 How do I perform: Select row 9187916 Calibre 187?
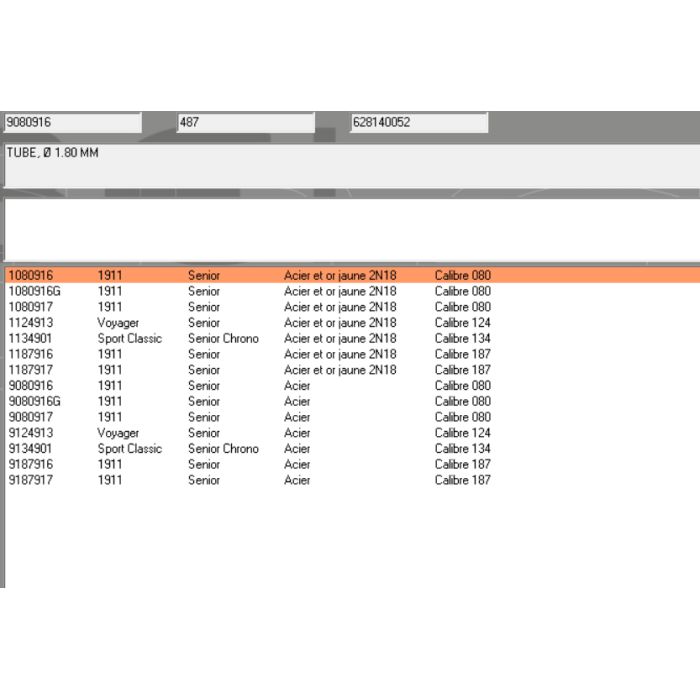(352, 464)
